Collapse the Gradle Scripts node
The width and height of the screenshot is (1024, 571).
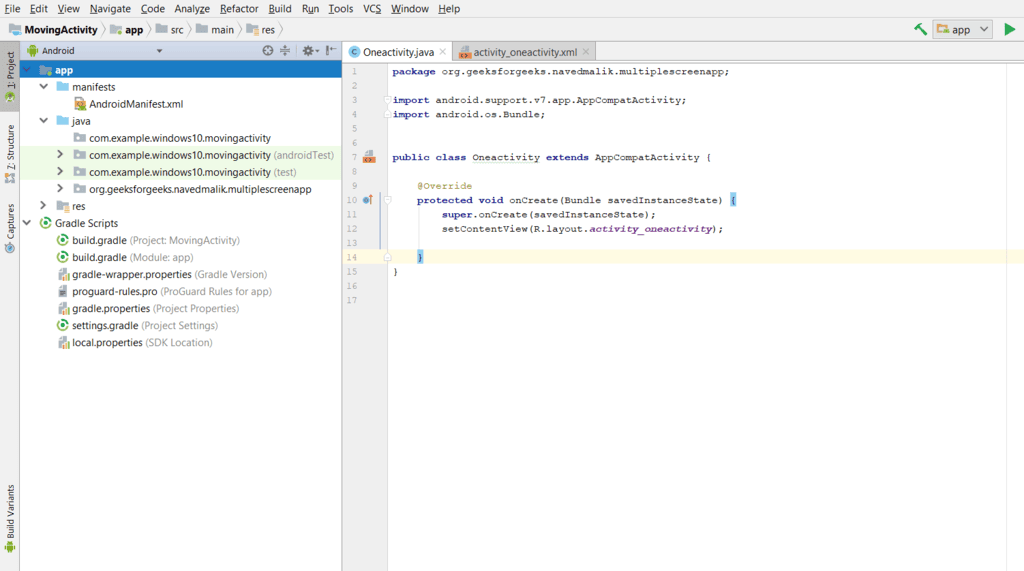click(27, 223)
